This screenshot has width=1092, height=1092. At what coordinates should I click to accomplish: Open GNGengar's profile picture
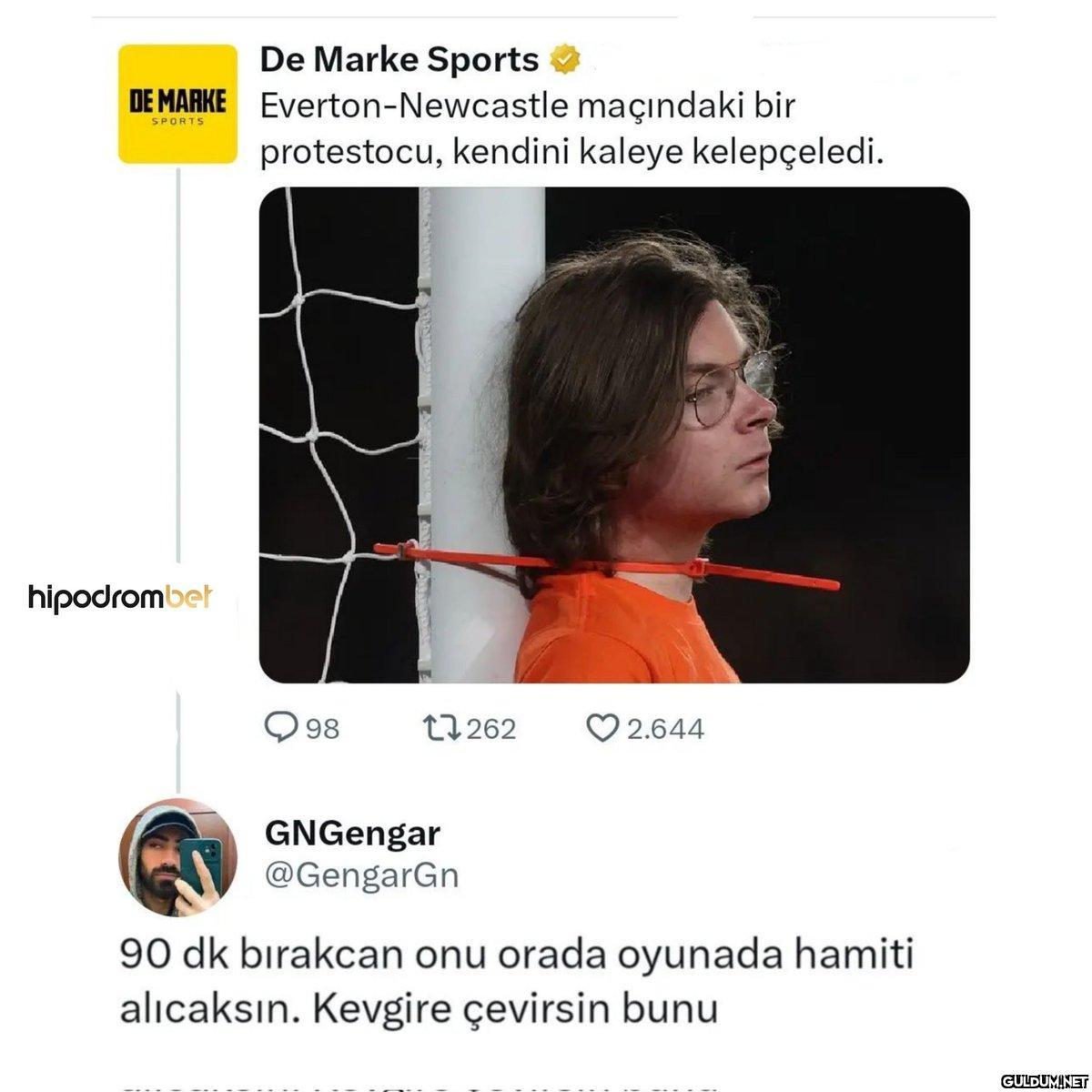pos(177,857)
